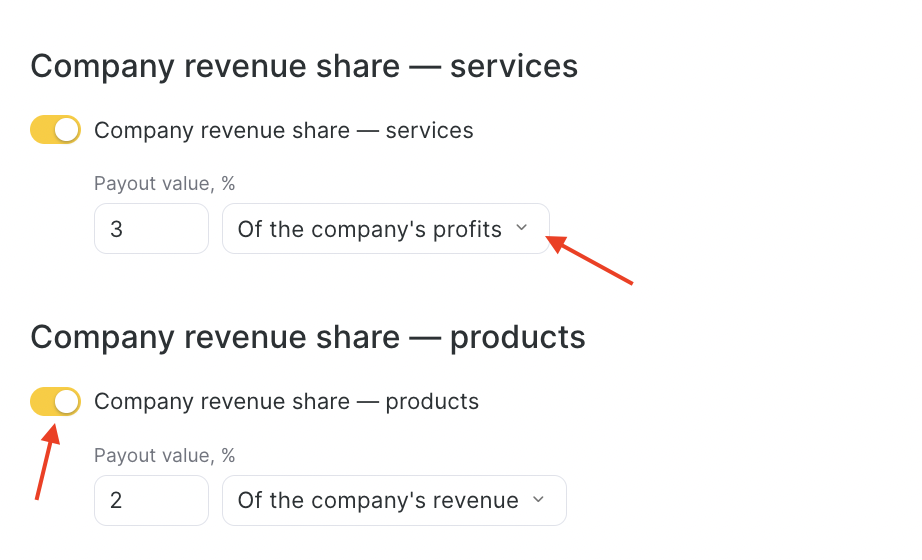Click the chevron icon in profits dropdown
922x560 pixels.
521,229
